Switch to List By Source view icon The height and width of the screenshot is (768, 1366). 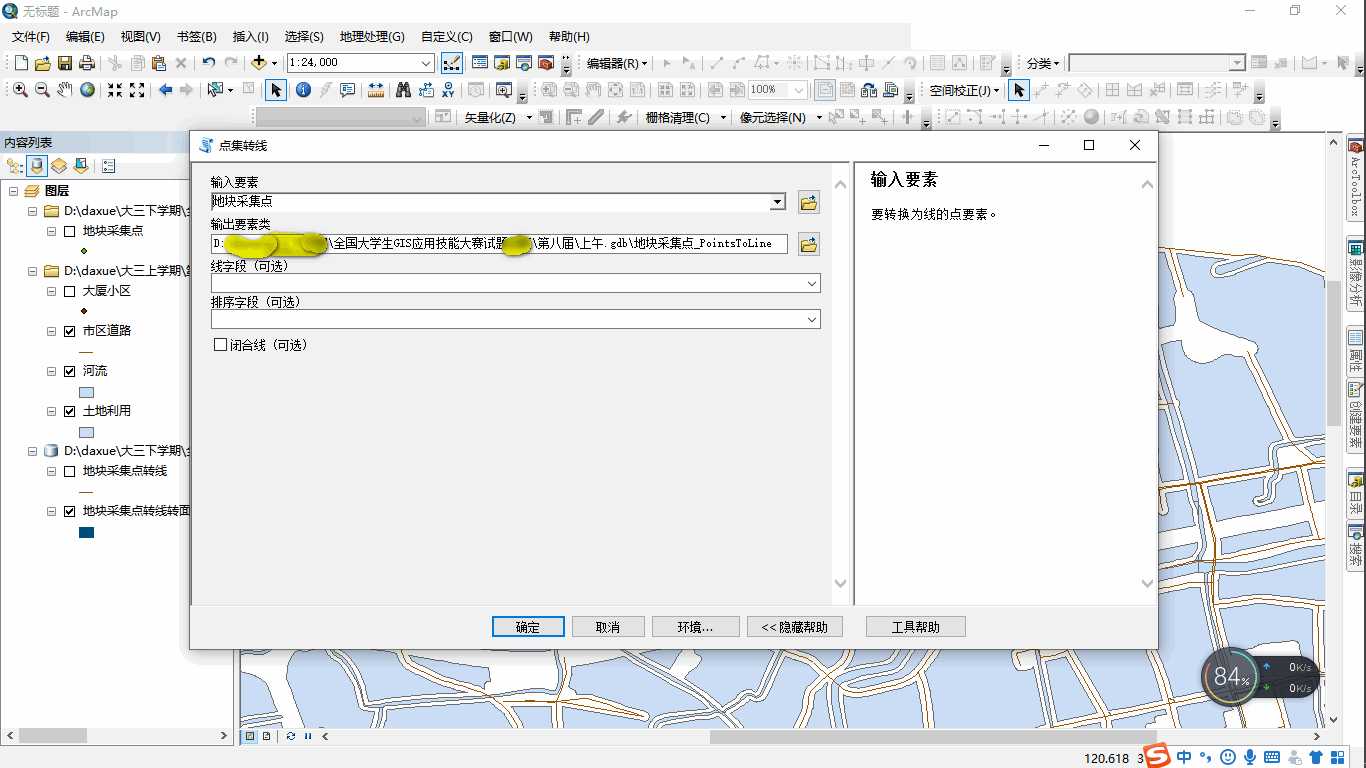37,166
